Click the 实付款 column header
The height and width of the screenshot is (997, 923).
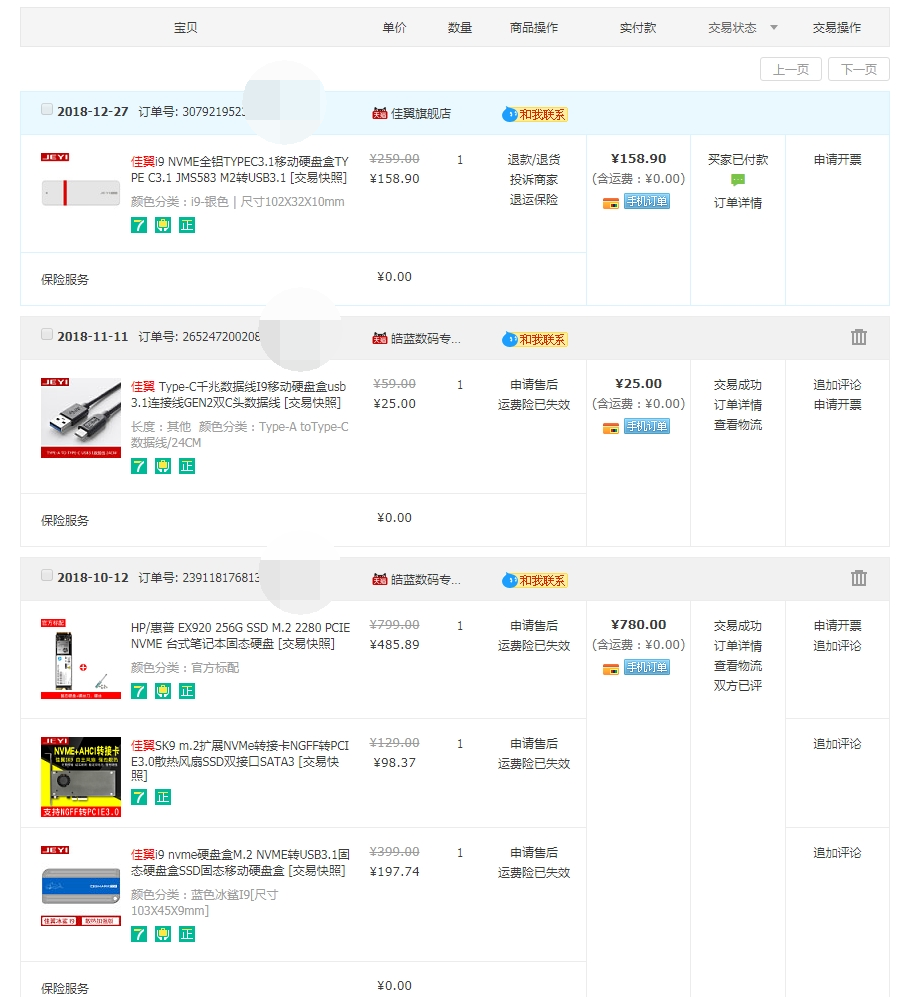point(638,27)
